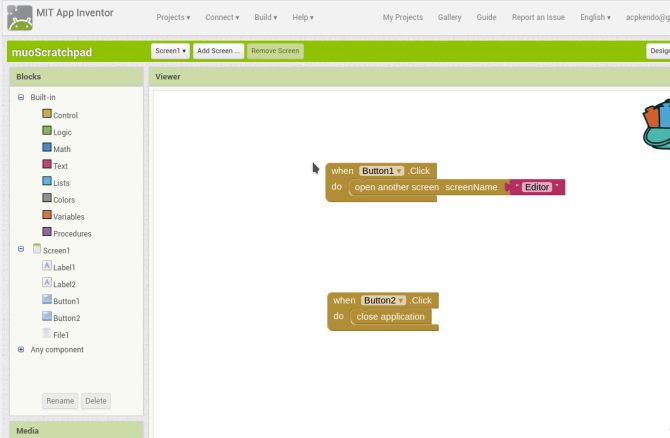
Task: Click the Screen1 component icon in tree
Action: 37,249
